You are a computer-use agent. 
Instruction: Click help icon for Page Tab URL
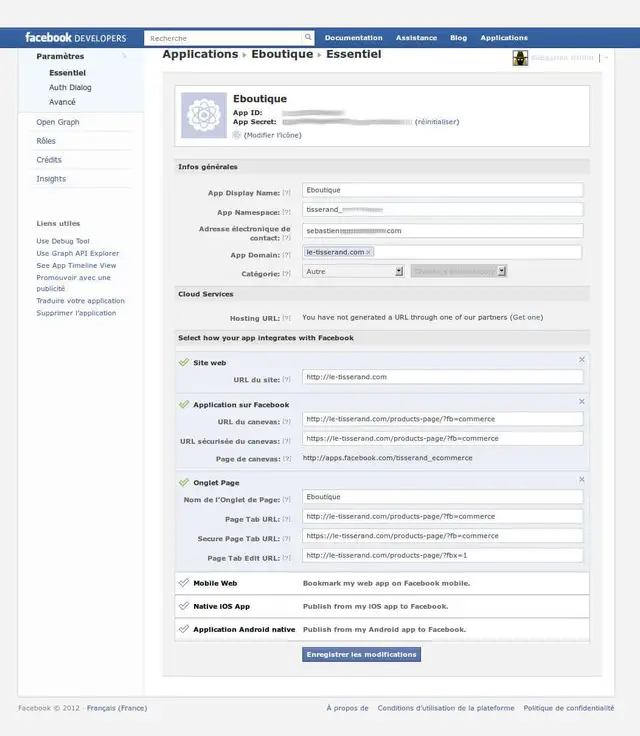[286, 519]
